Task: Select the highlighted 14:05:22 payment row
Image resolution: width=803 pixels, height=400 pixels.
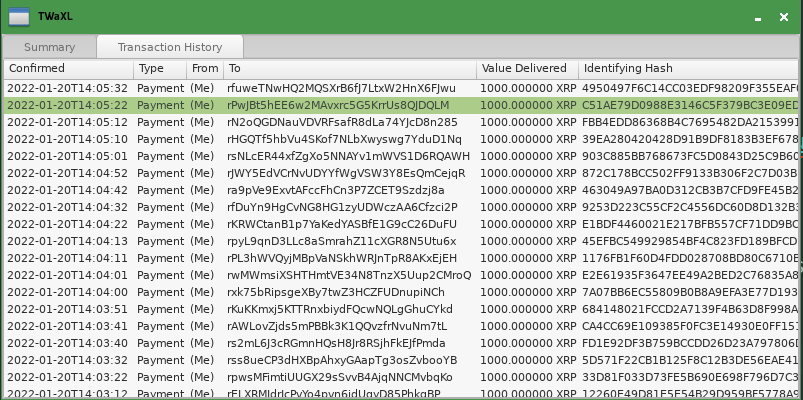Action: [x=68, y=105]
